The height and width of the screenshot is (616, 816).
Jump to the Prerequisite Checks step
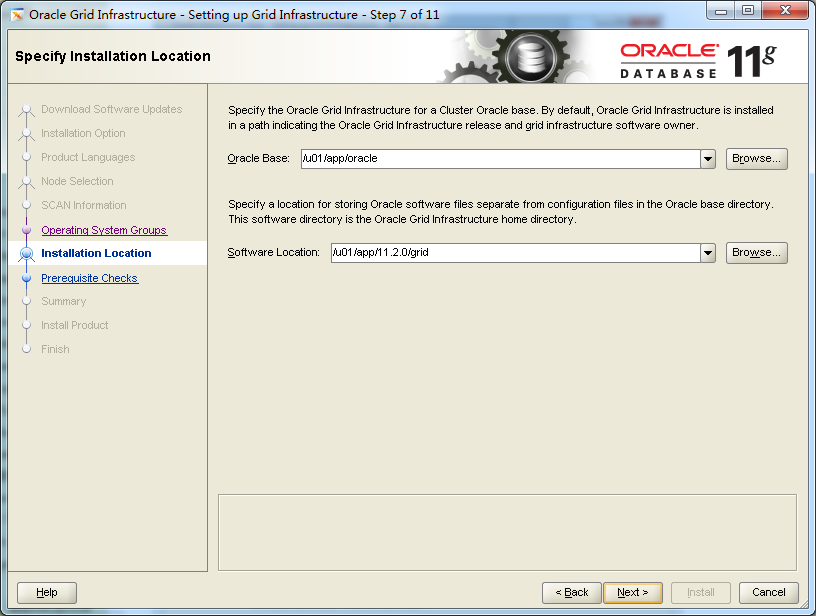click(x=90, y=278)
